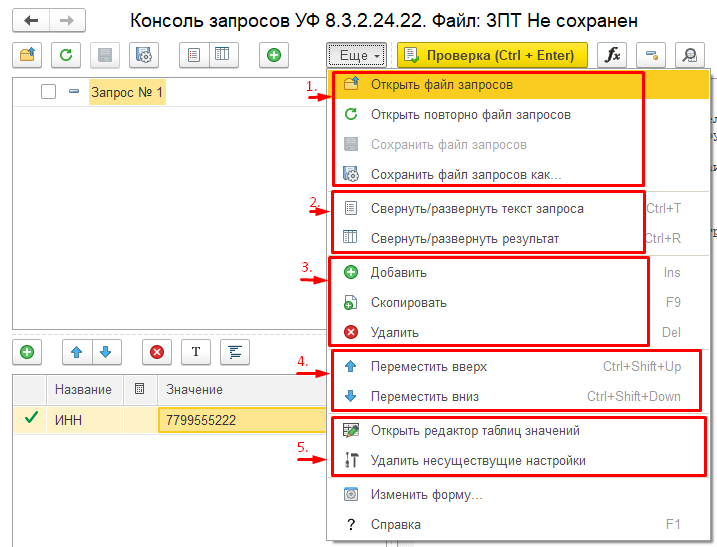This screenshot has width=717, height=547.
Task: Select Добавить in the menu
Action: pyautogui.click(x=518, y=273)
